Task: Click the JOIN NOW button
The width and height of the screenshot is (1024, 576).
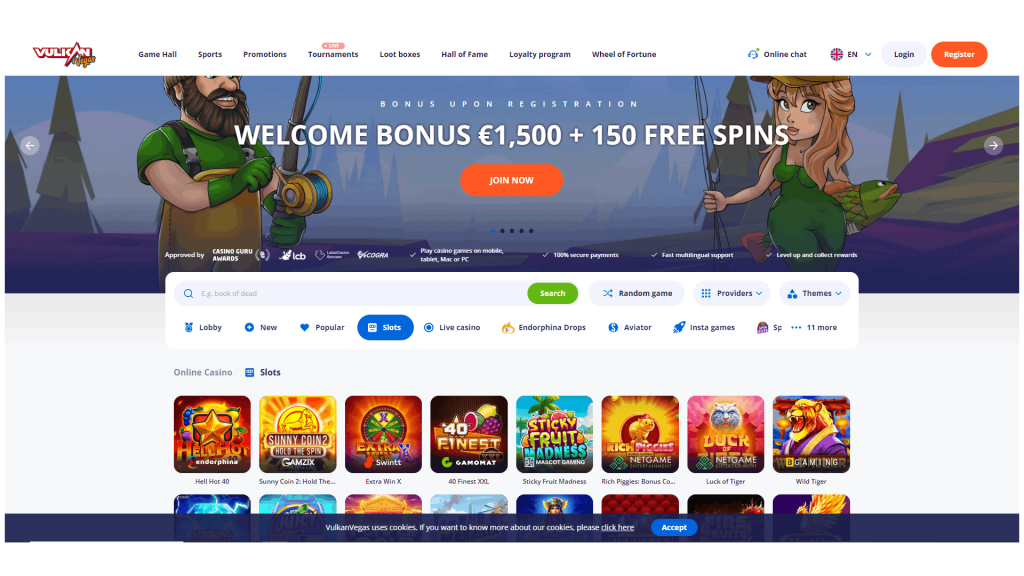Action: tap(511, 180)
